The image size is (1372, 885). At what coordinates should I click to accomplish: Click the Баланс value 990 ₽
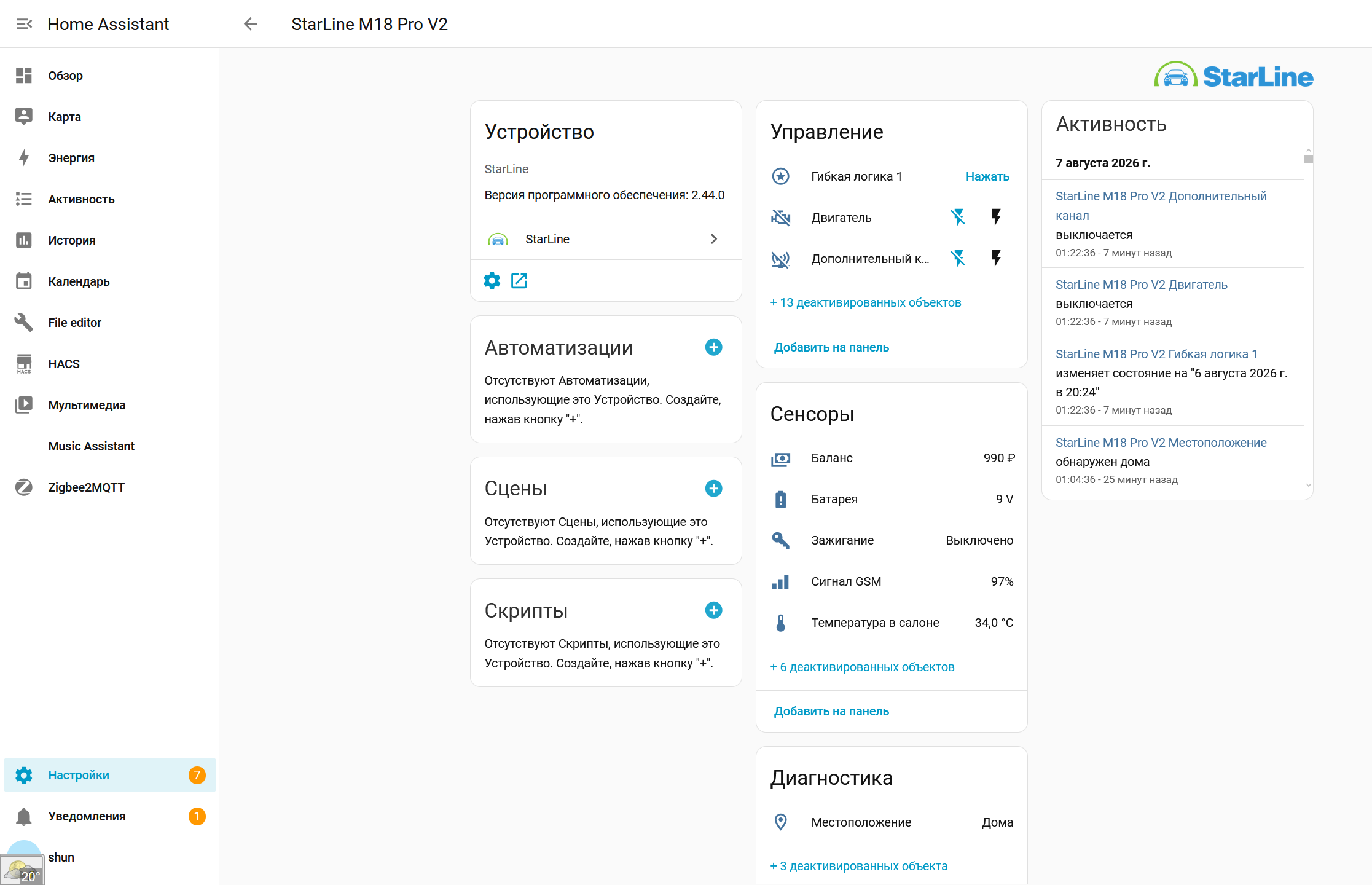(999, 458)
